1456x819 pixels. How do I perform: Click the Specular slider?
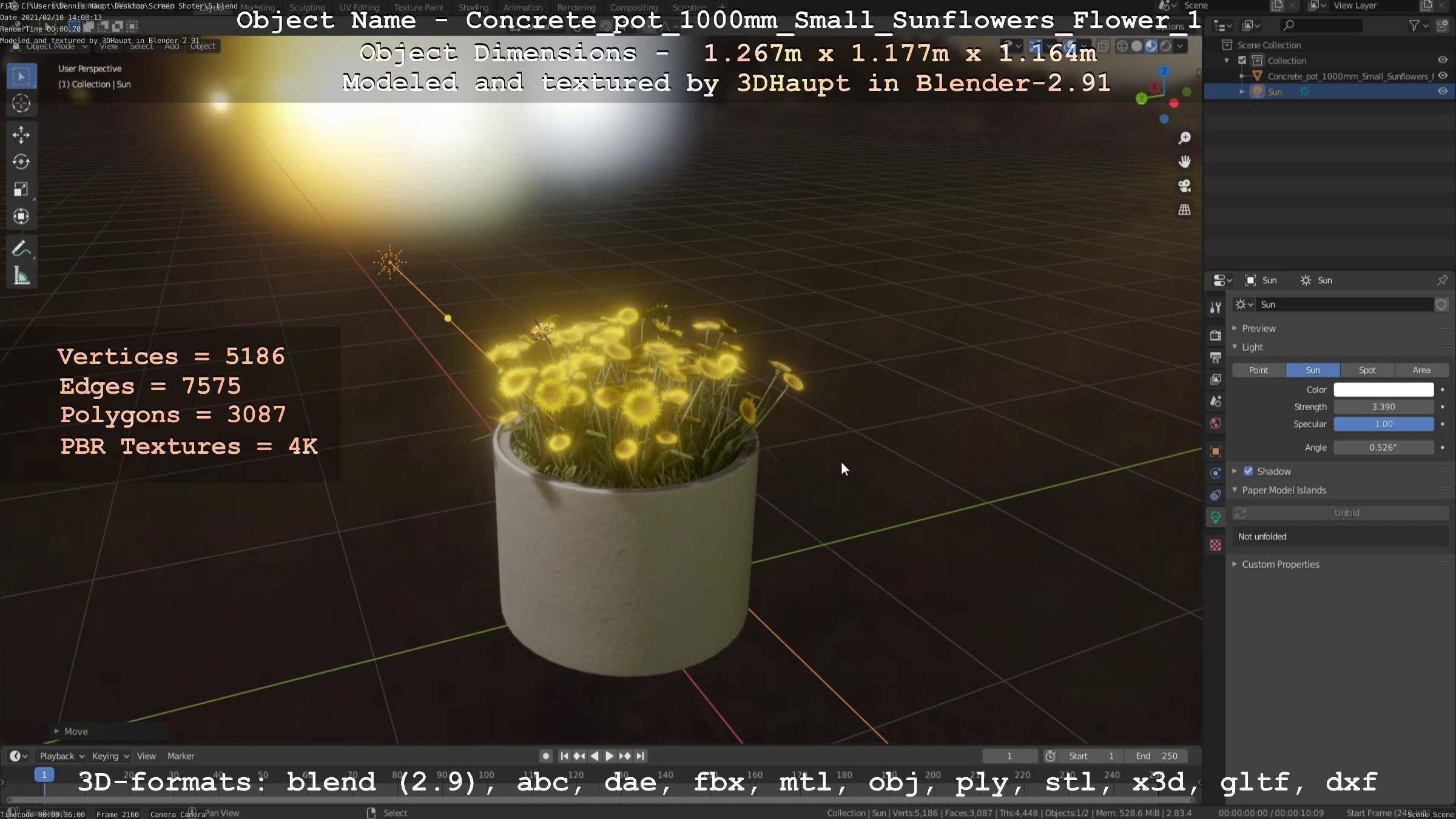1383,424
